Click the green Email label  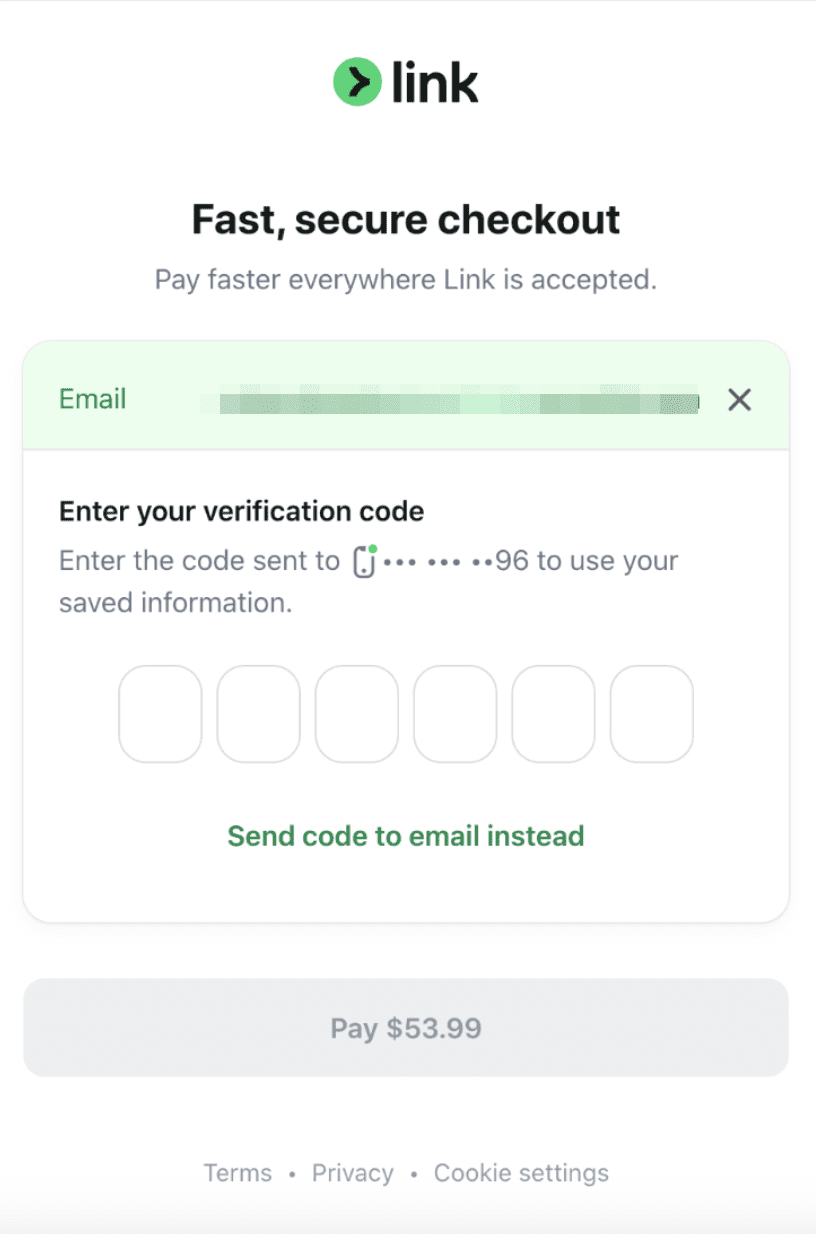pyautogui.click(x=93, y=400)
